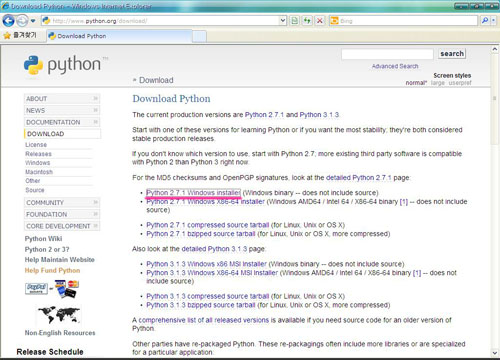Select the large screen style
Viewport: 500px width, 360px height.
pos(438,83)
